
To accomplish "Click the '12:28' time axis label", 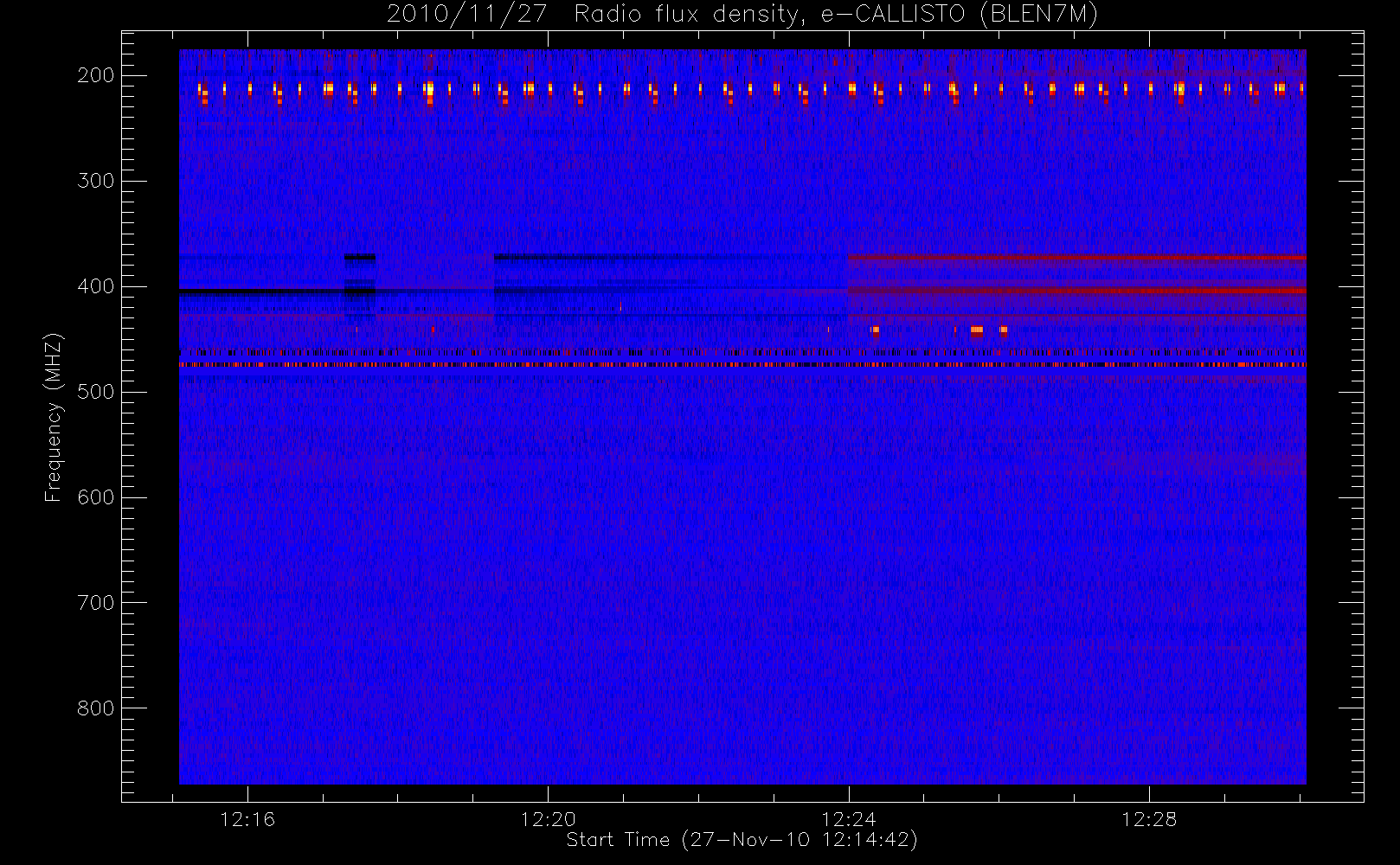I will pyautogui.click(x=1149, y=819).
